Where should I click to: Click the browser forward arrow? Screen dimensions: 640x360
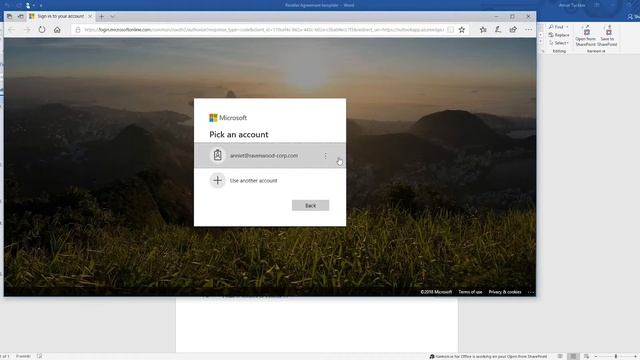click(27, 30)
